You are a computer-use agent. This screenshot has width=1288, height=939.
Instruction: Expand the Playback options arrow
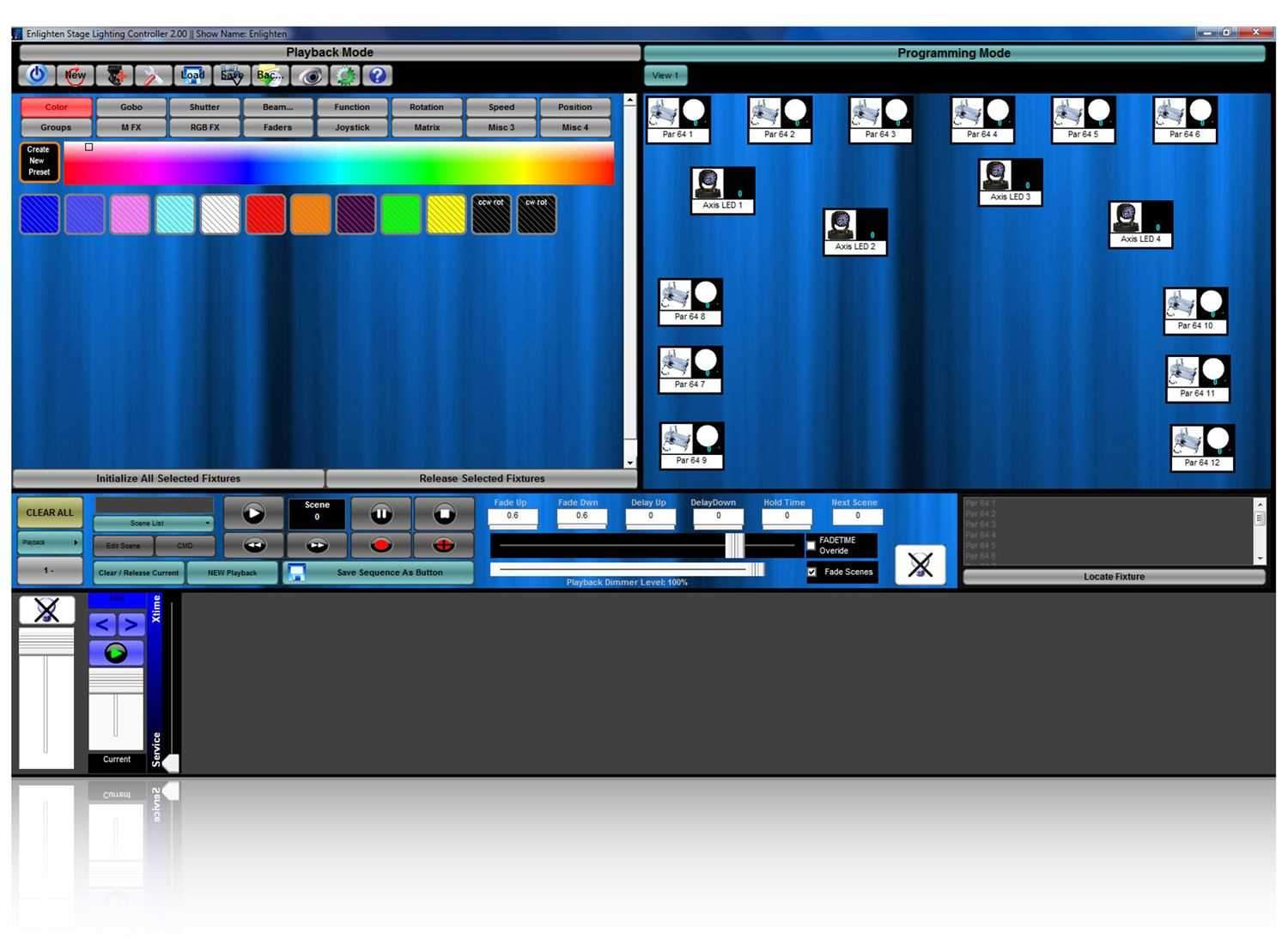76,542
